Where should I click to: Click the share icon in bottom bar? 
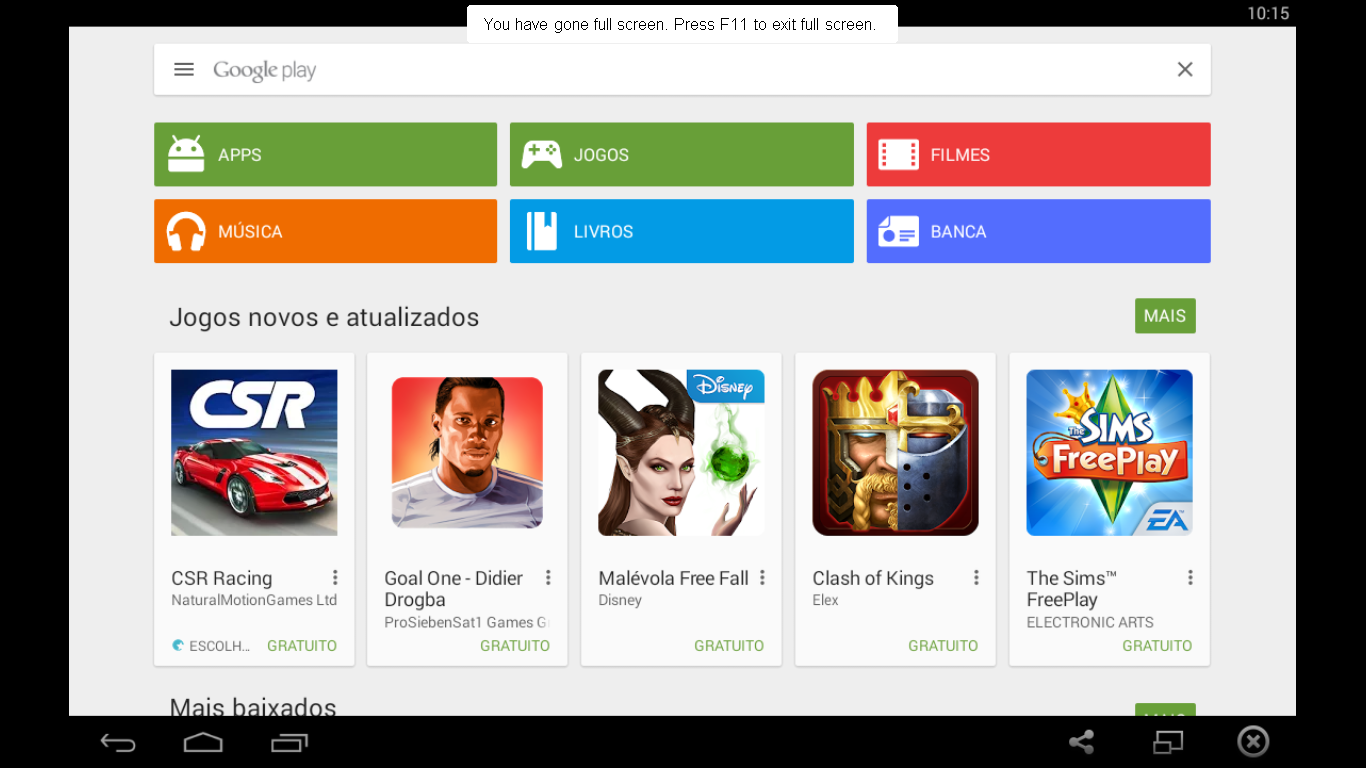point(1081,742)
